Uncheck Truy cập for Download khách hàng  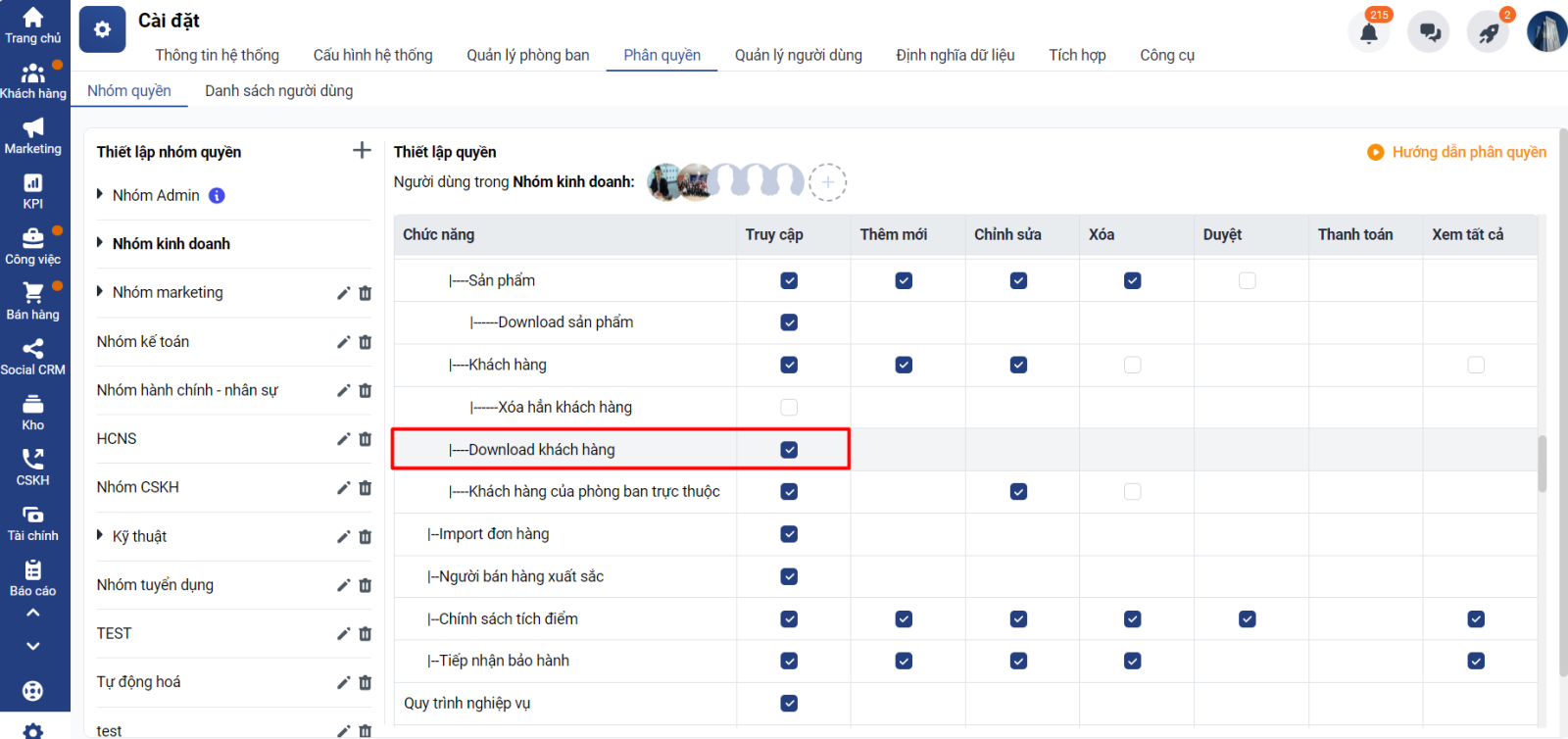[x=789, y=450]
